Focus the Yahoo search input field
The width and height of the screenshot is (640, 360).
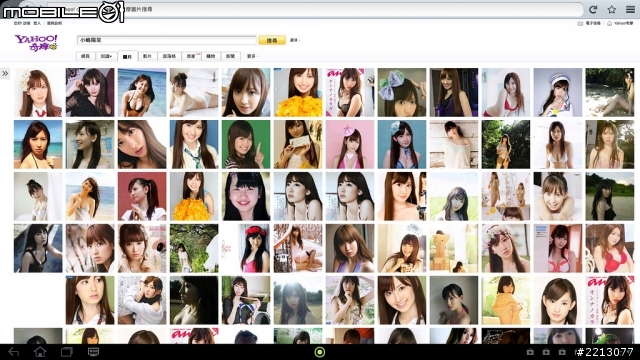click(x=167, y=40)
